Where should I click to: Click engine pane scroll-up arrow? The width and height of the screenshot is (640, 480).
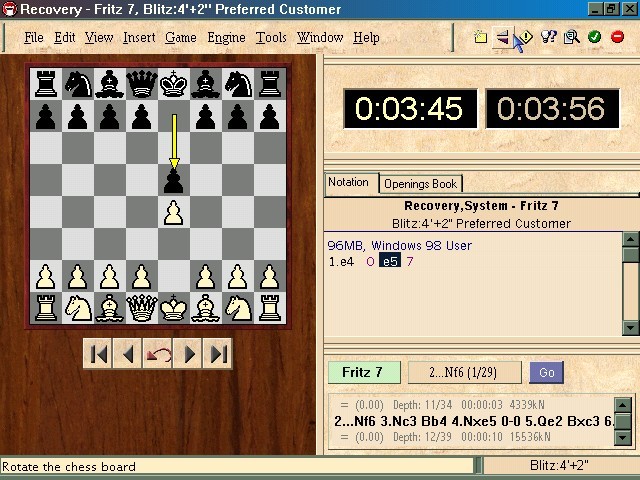click(622, 405)
